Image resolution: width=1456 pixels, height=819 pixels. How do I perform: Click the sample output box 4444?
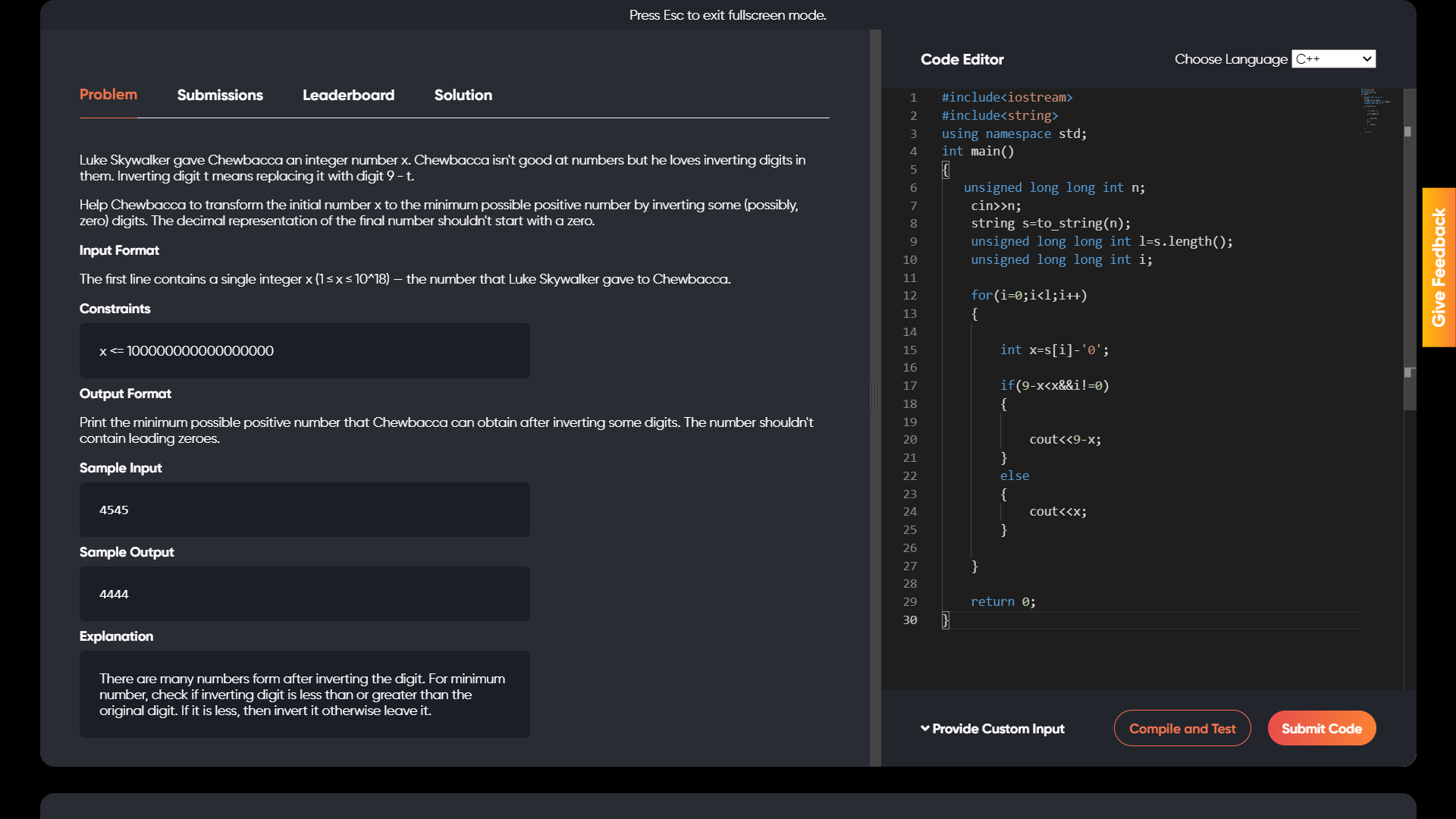(x=304, y=595)
